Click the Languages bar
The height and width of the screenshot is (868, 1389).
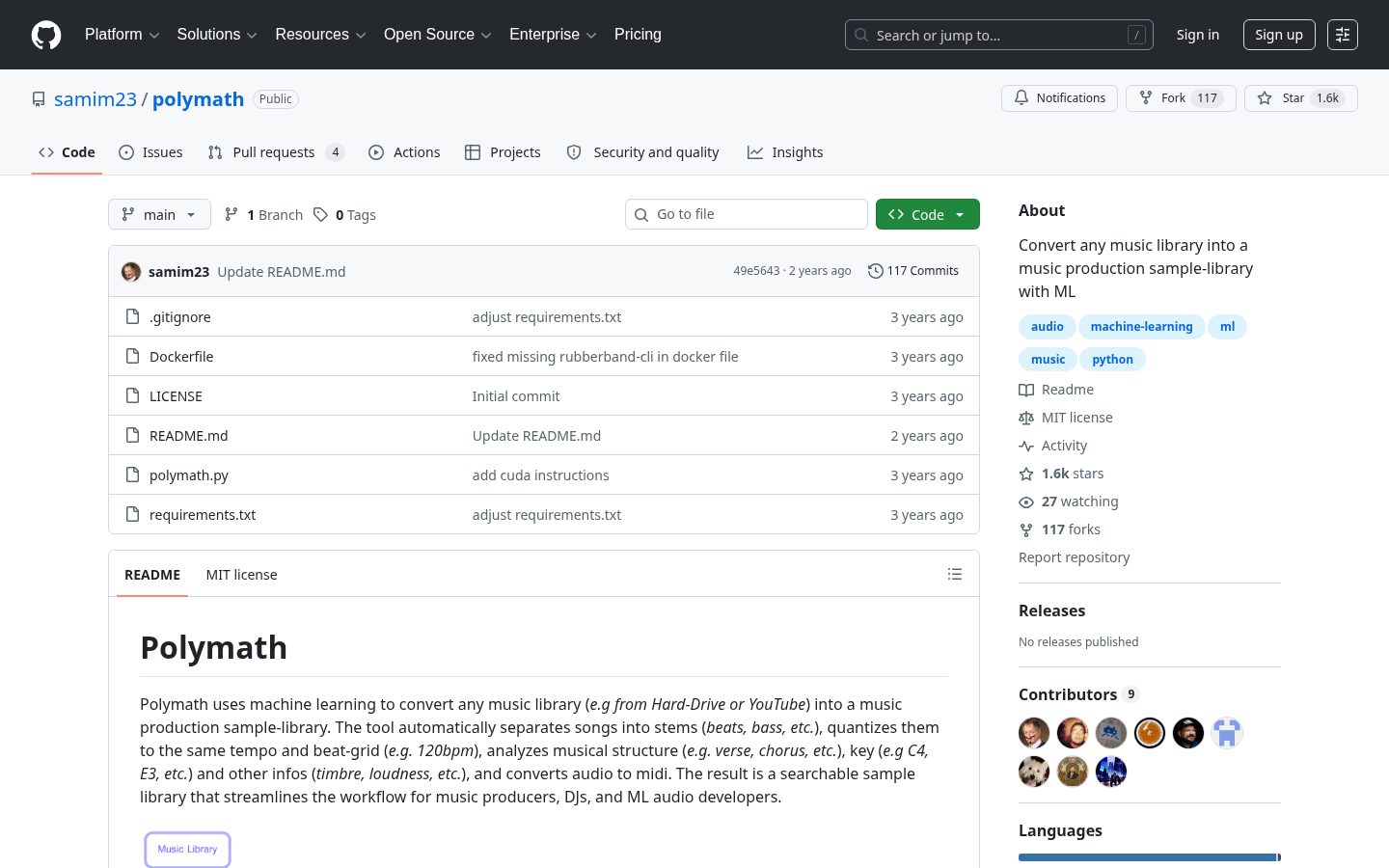click(x=1150, y=857)
